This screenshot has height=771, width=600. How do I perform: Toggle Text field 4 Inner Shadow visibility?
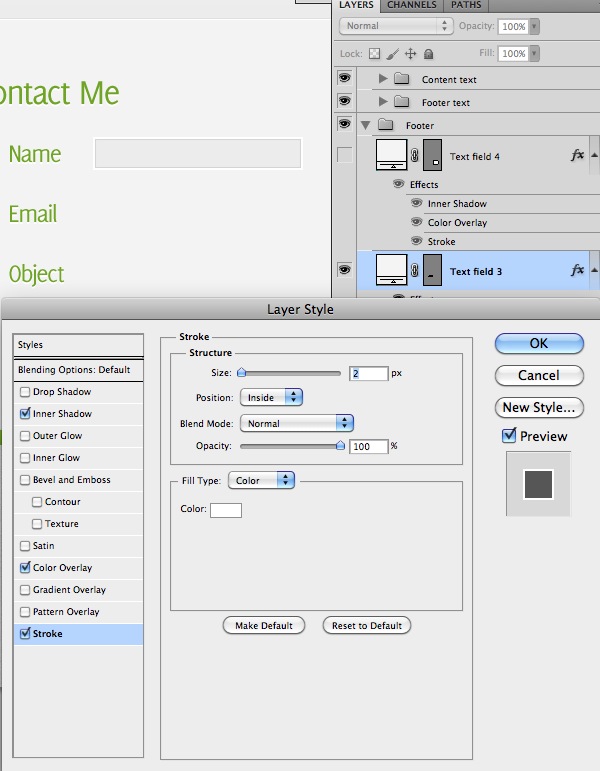click(417, 203)
